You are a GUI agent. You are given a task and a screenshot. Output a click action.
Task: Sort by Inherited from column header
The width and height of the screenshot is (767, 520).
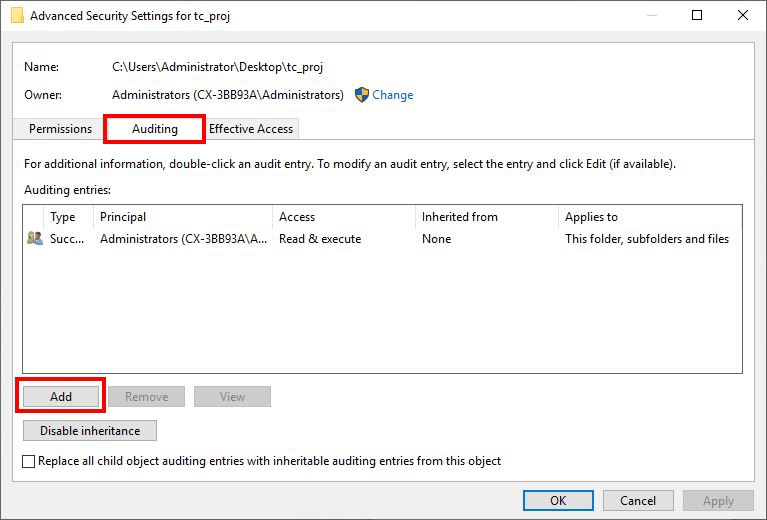coord(487,217)
